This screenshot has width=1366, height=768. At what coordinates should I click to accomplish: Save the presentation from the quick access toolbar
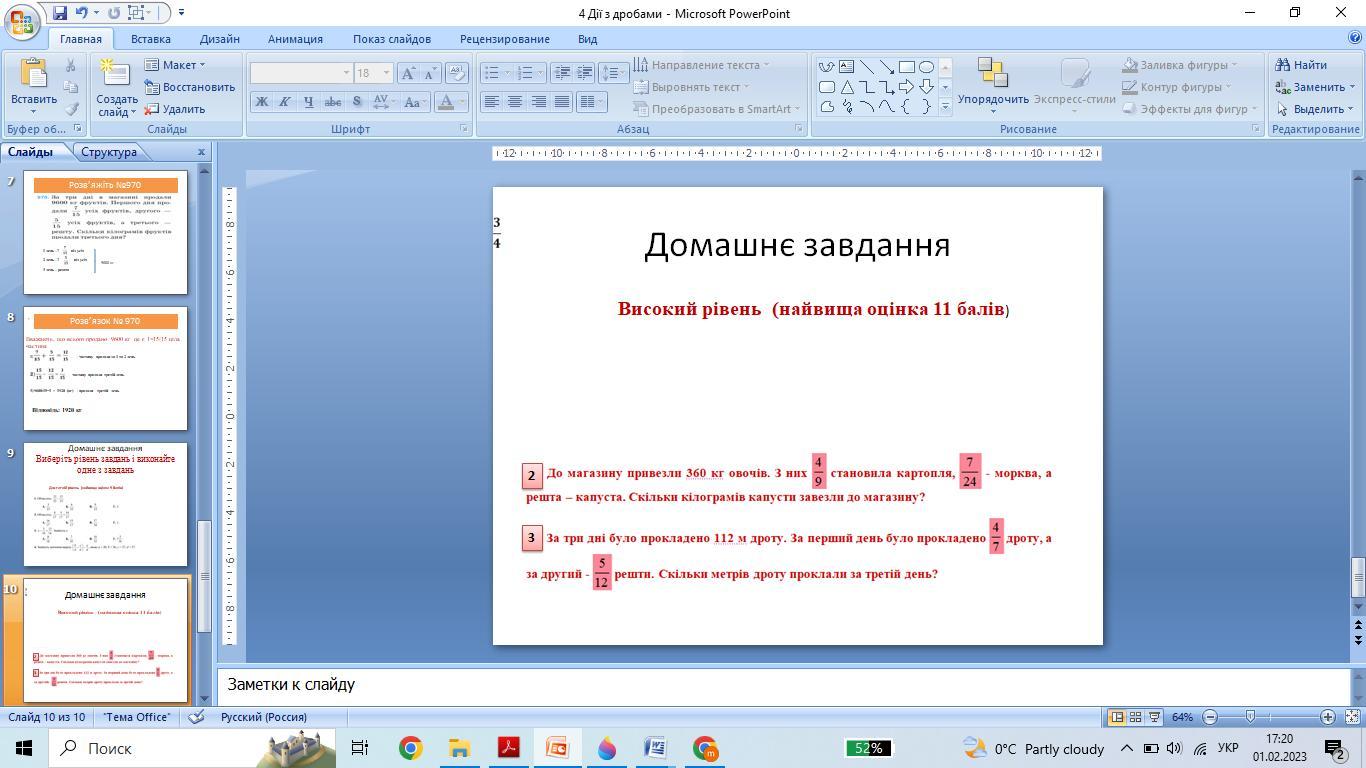(60, 13)
